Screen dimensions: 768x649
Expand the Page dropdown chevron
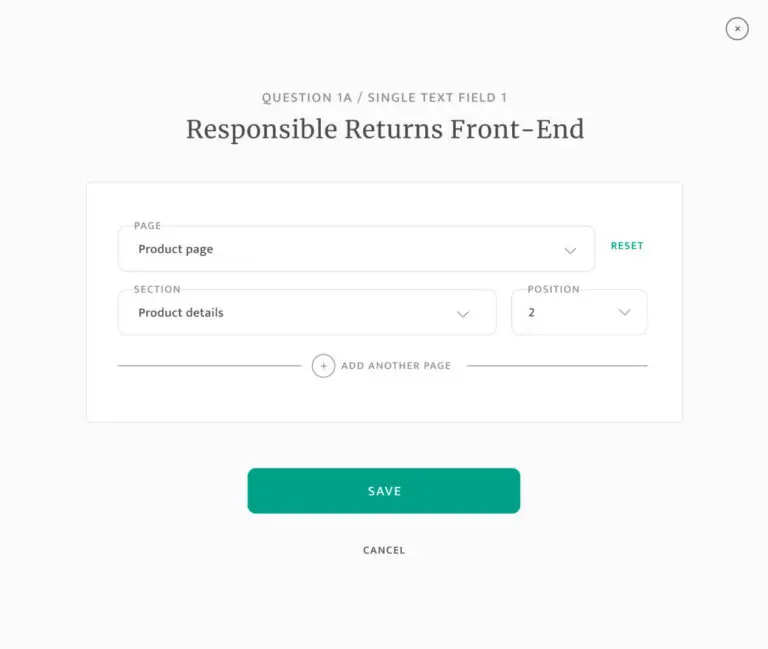[x=570, y=250]
